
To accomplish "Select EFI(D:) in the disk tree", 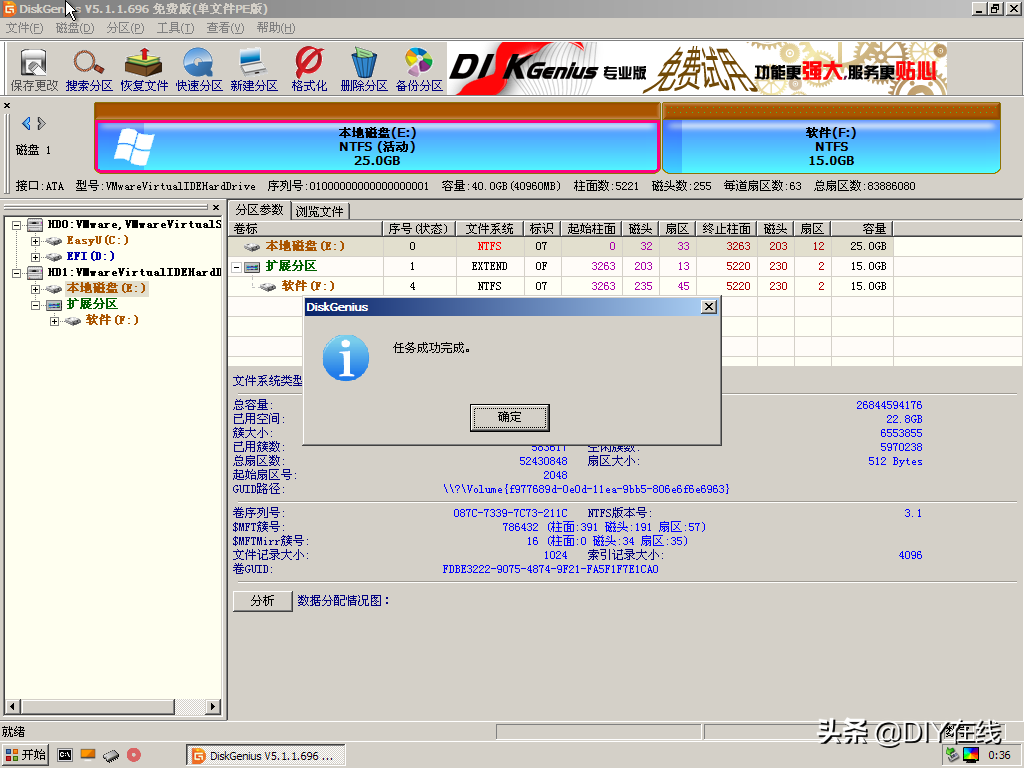I will coord(90,257).
